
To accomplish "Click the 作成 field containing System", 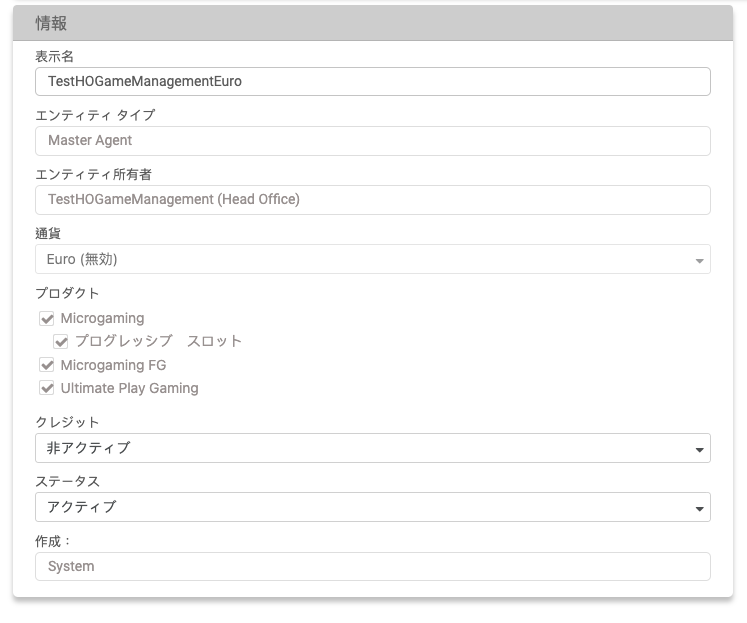I will click(372, 566).
